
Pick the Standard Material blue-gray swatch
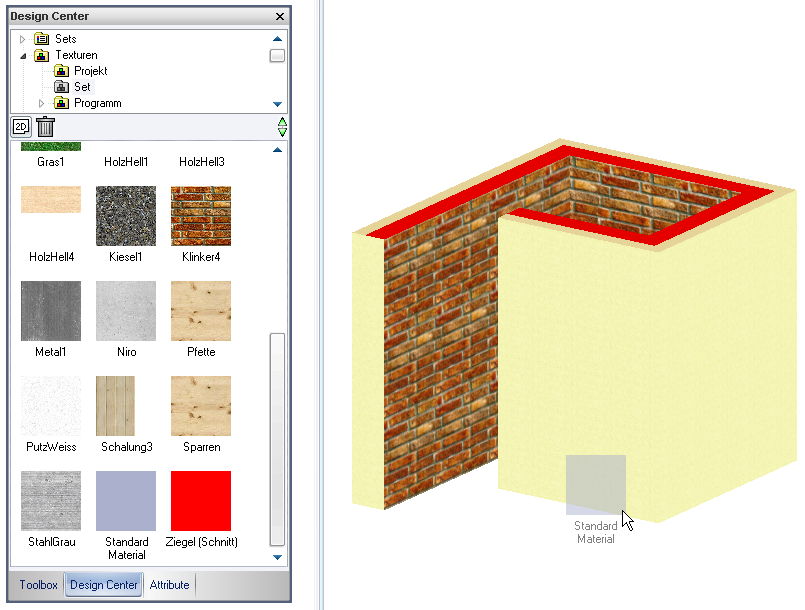[126, 501]
